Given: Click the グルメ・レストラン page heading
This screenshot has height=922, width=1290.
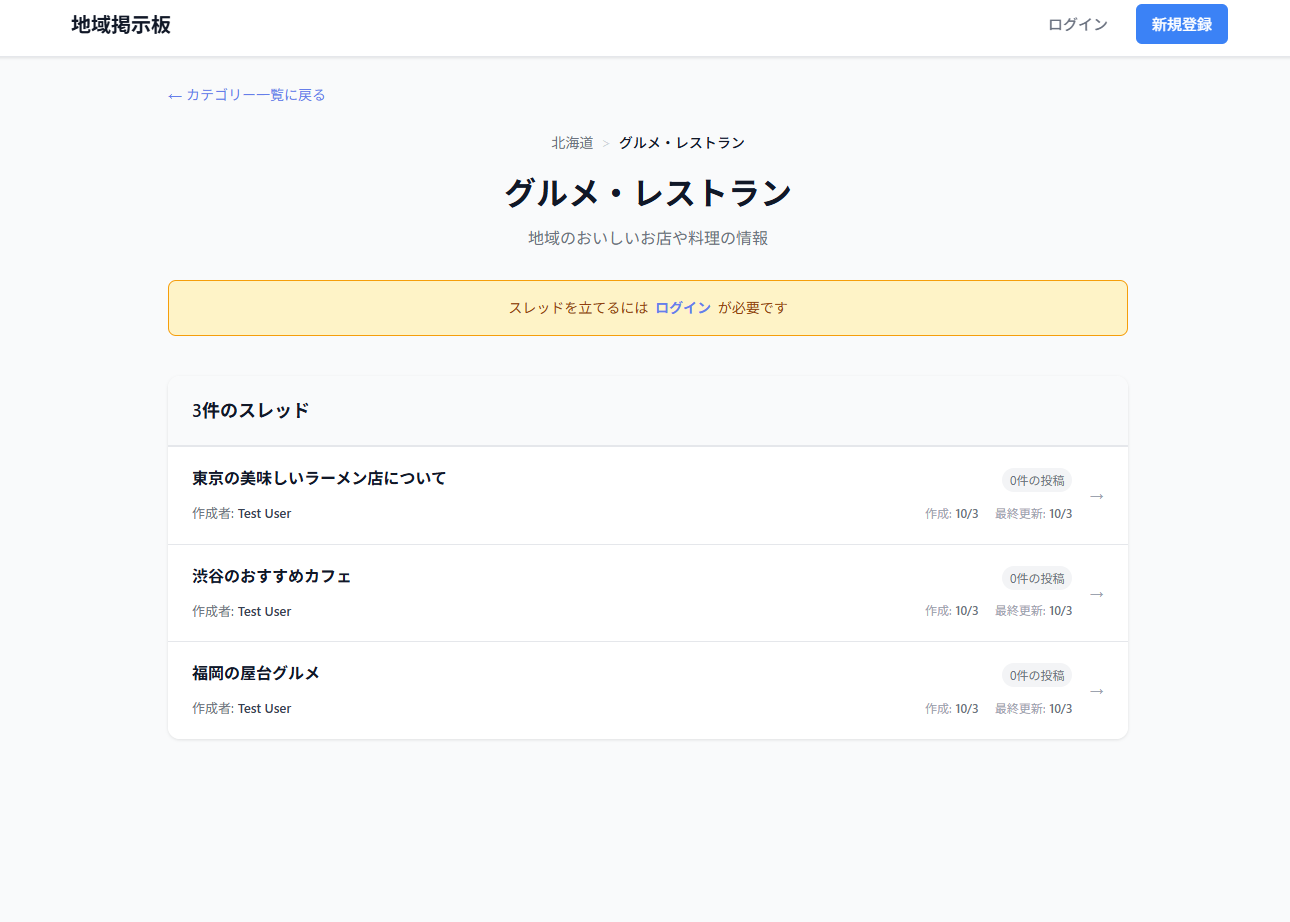Looking at the screenshot, I should (647, 193).
